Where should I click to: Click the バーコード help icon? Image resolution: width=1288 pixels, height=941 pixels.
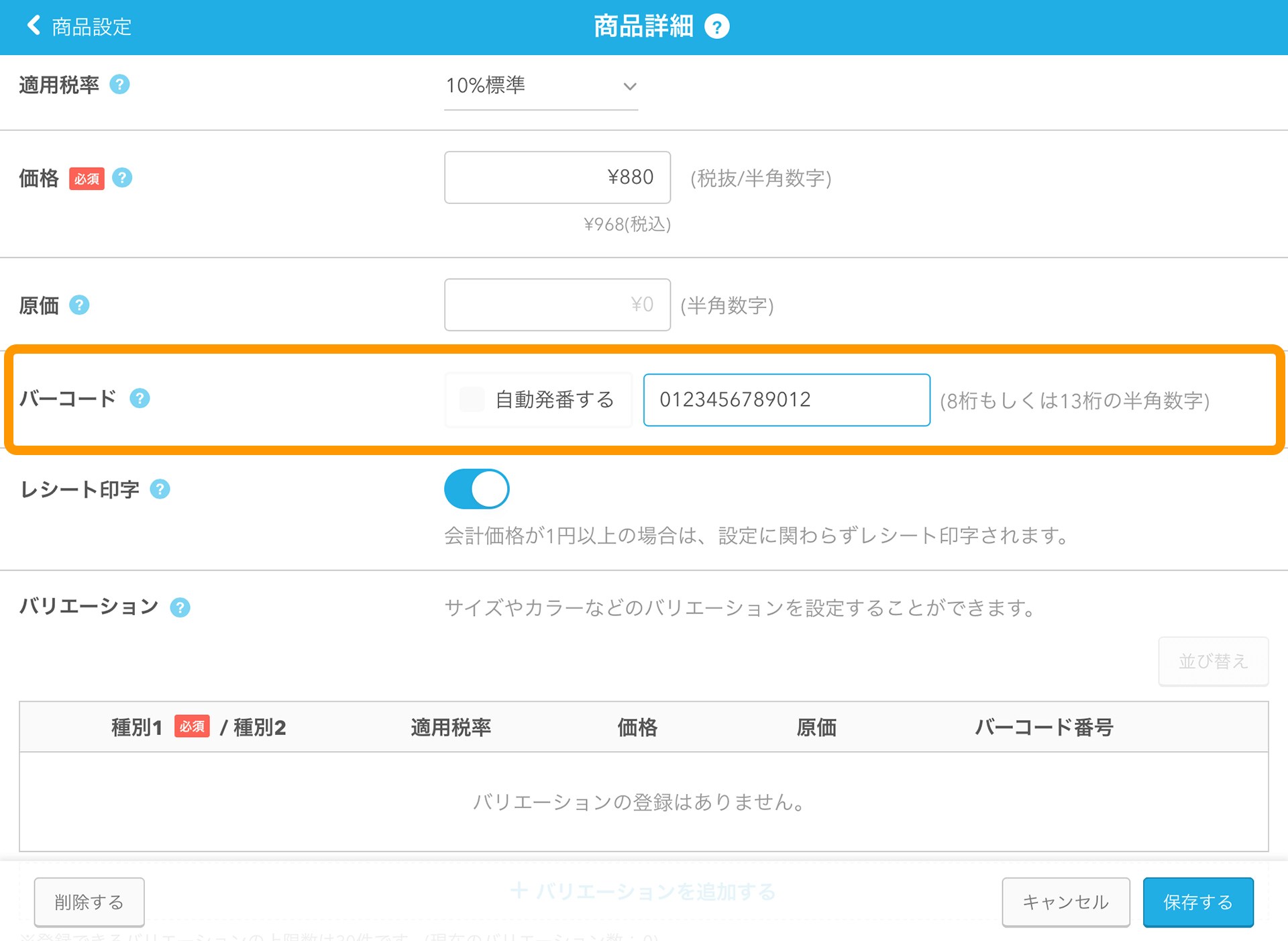(x=140, y=399)
